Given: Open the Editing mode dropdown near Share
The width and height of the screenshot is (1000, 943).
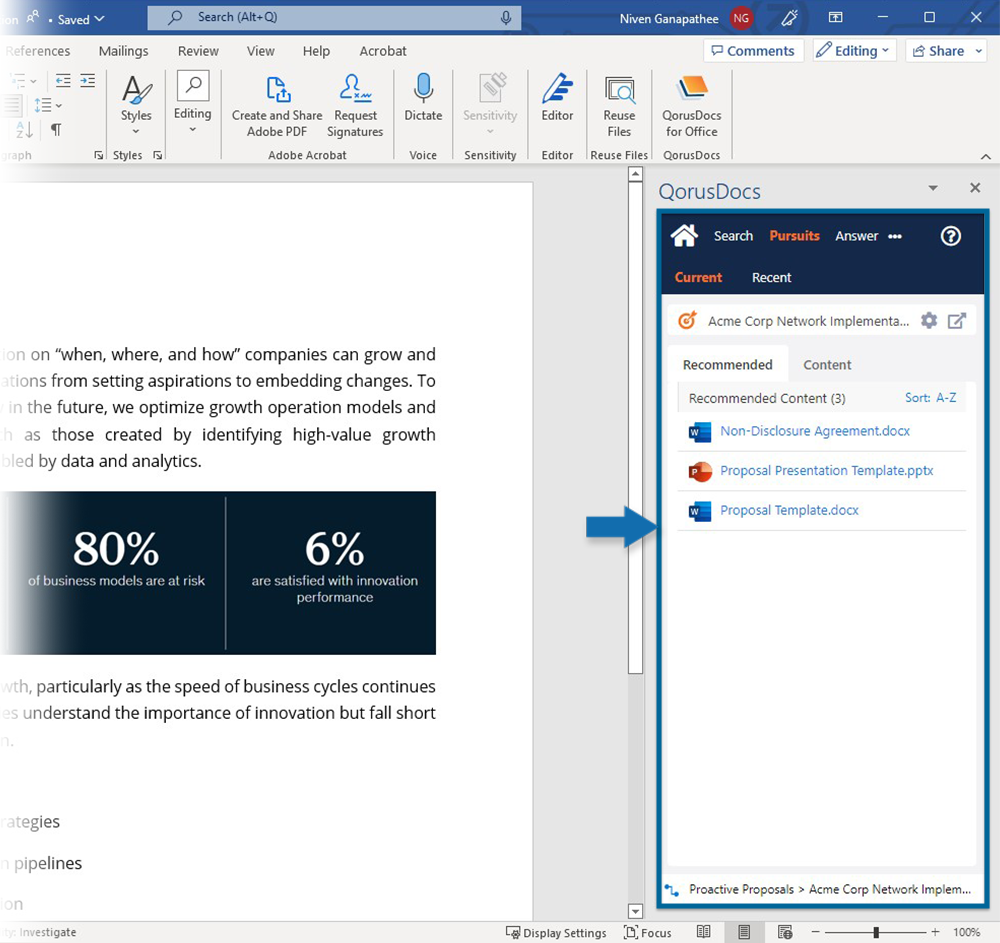Looking at the screenshot, I should (855, 51).
